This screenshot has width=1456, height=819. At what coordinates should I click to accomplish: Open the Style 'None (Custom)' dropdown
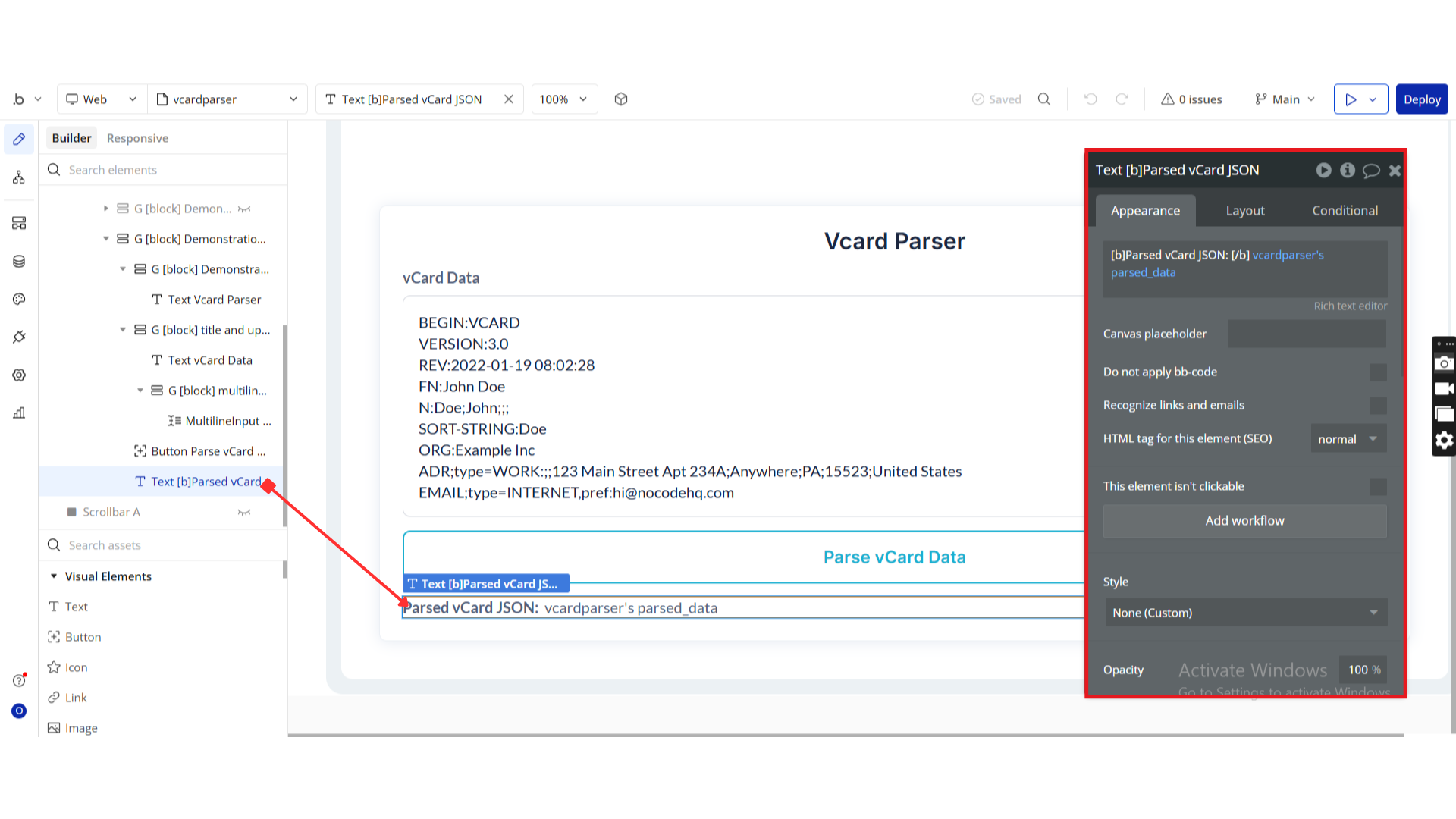pos(1245,613)
